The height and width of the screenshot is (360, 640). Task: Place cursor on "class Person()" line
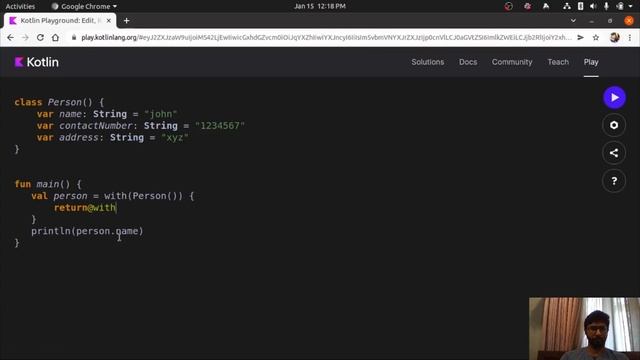(x=59, y=102)
